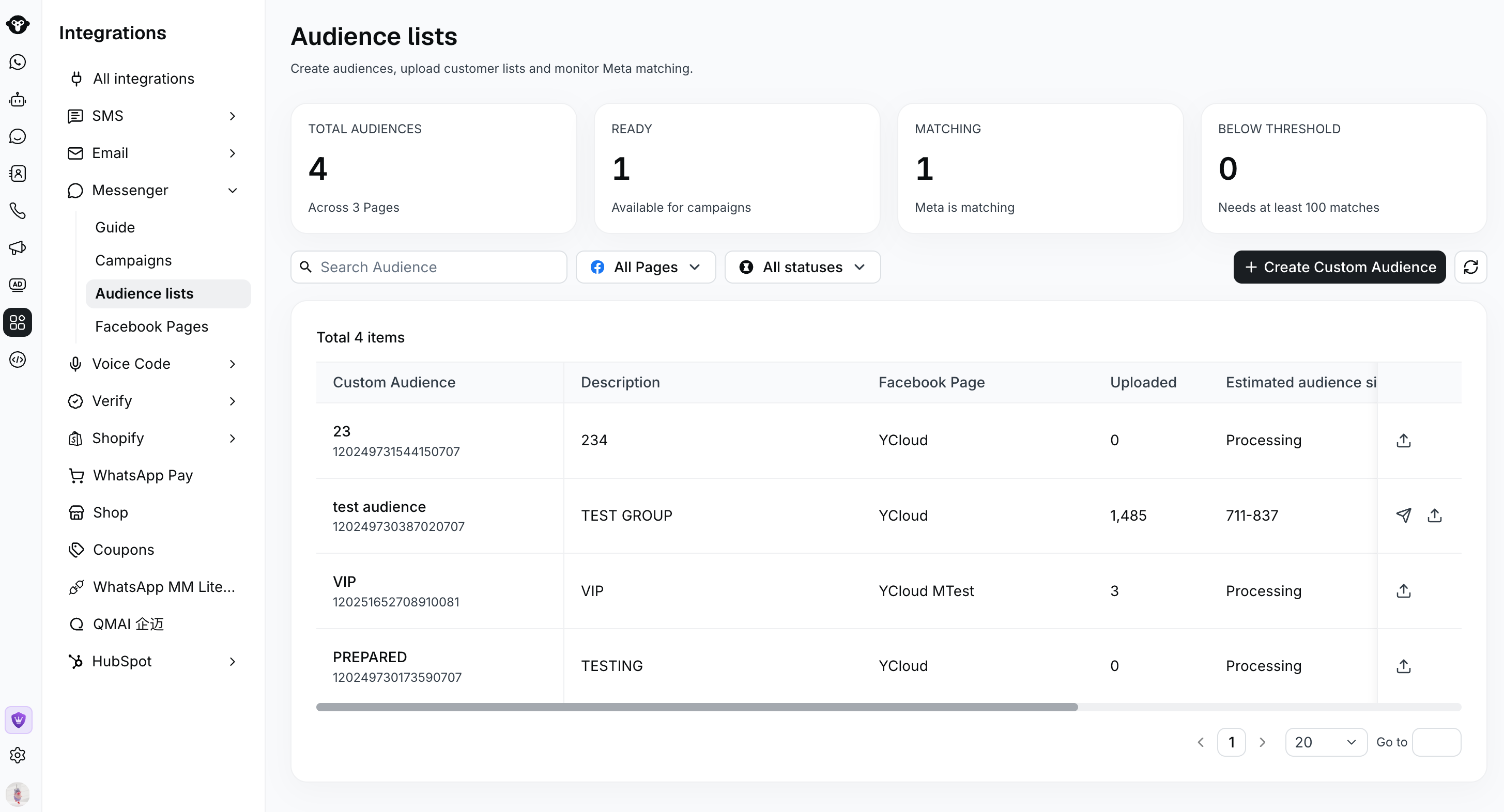1504x812 pixels.
Task: Go to previous page arrow in pagination
Action: point(1201,742)
